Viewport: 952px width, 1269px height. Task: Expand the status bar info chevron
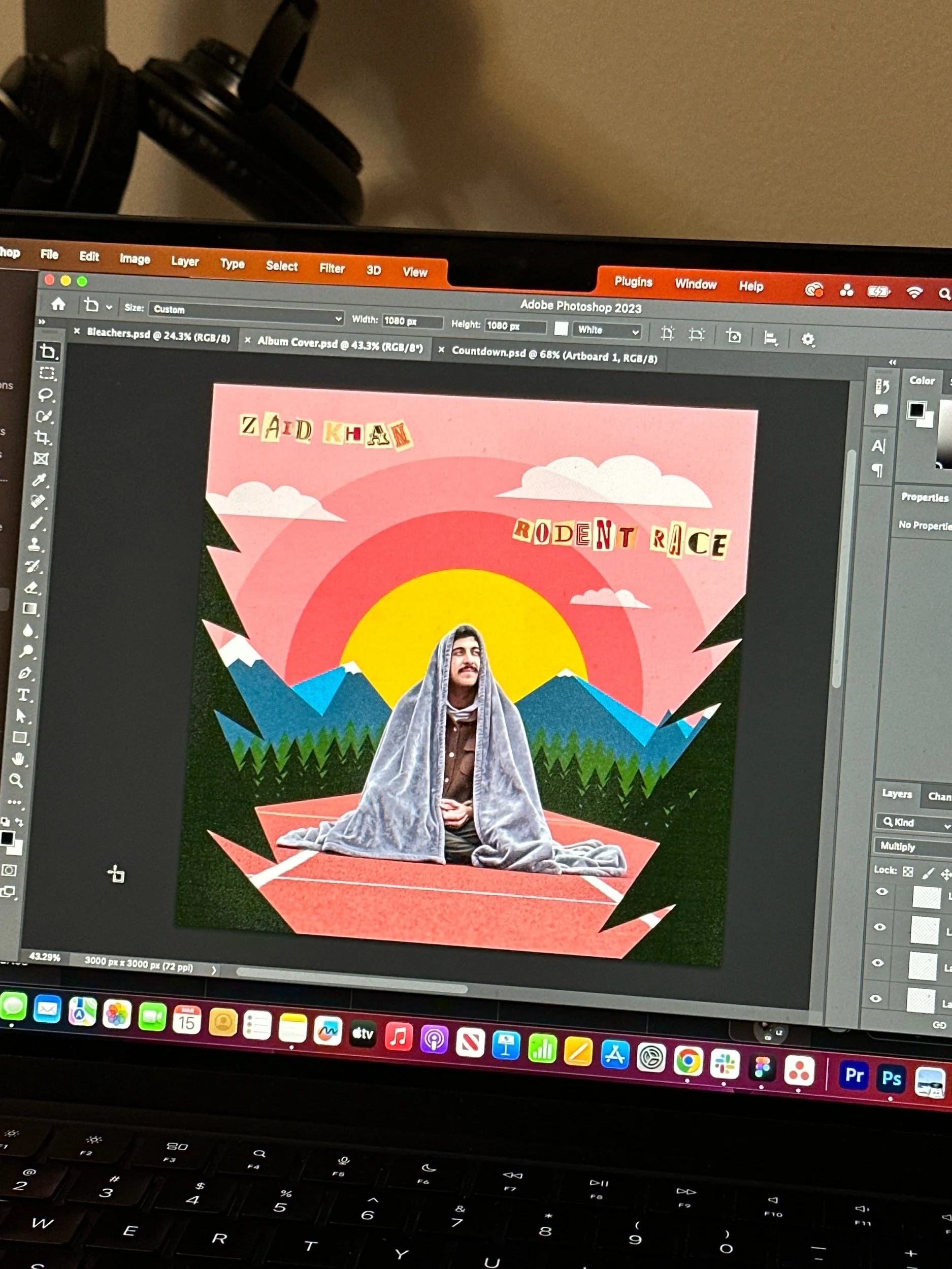pyautogui.click(x=214, y=970)
